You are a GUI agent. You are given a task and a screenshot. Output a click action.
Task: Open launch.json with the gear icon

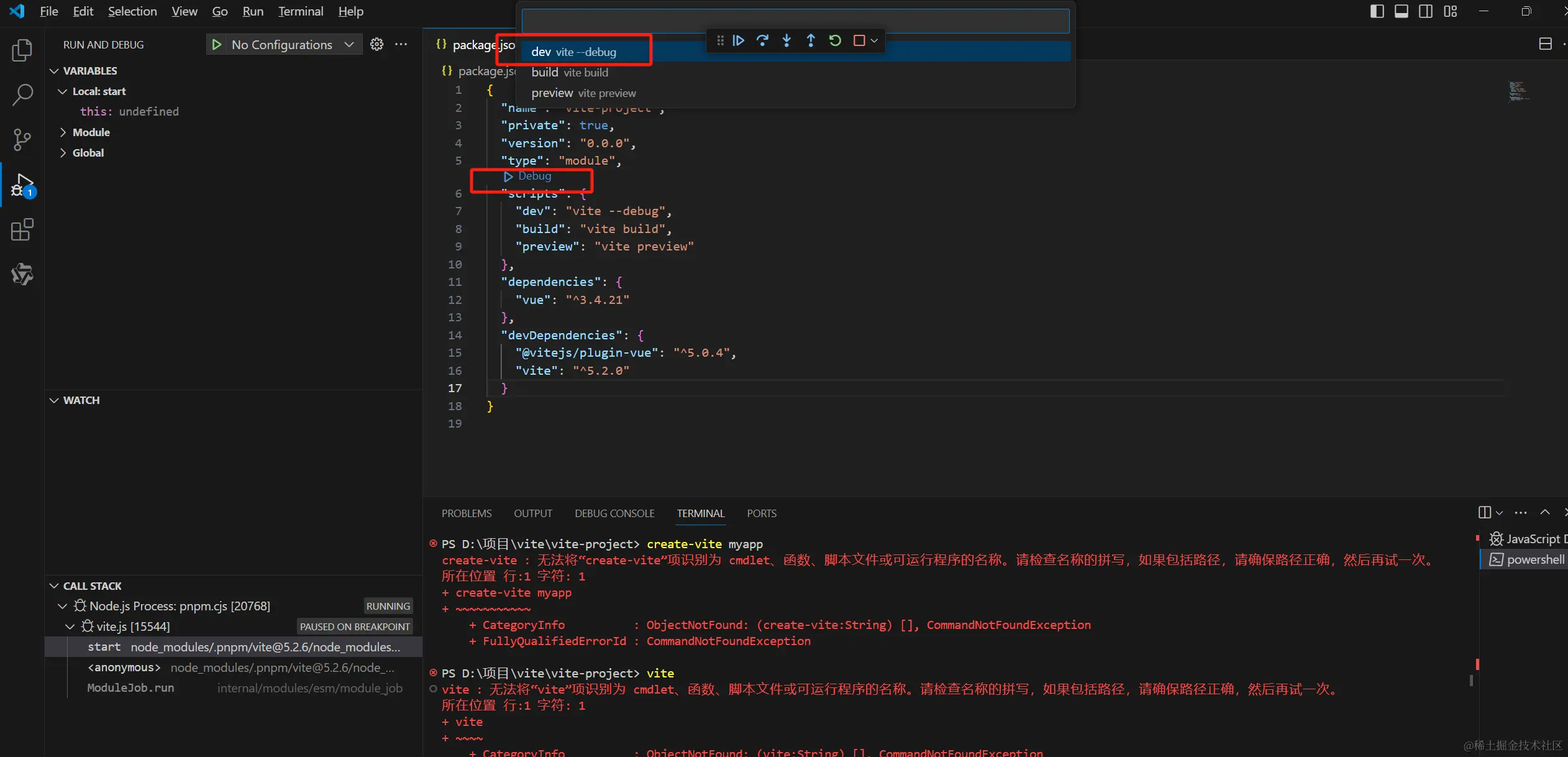coord(376,44)
